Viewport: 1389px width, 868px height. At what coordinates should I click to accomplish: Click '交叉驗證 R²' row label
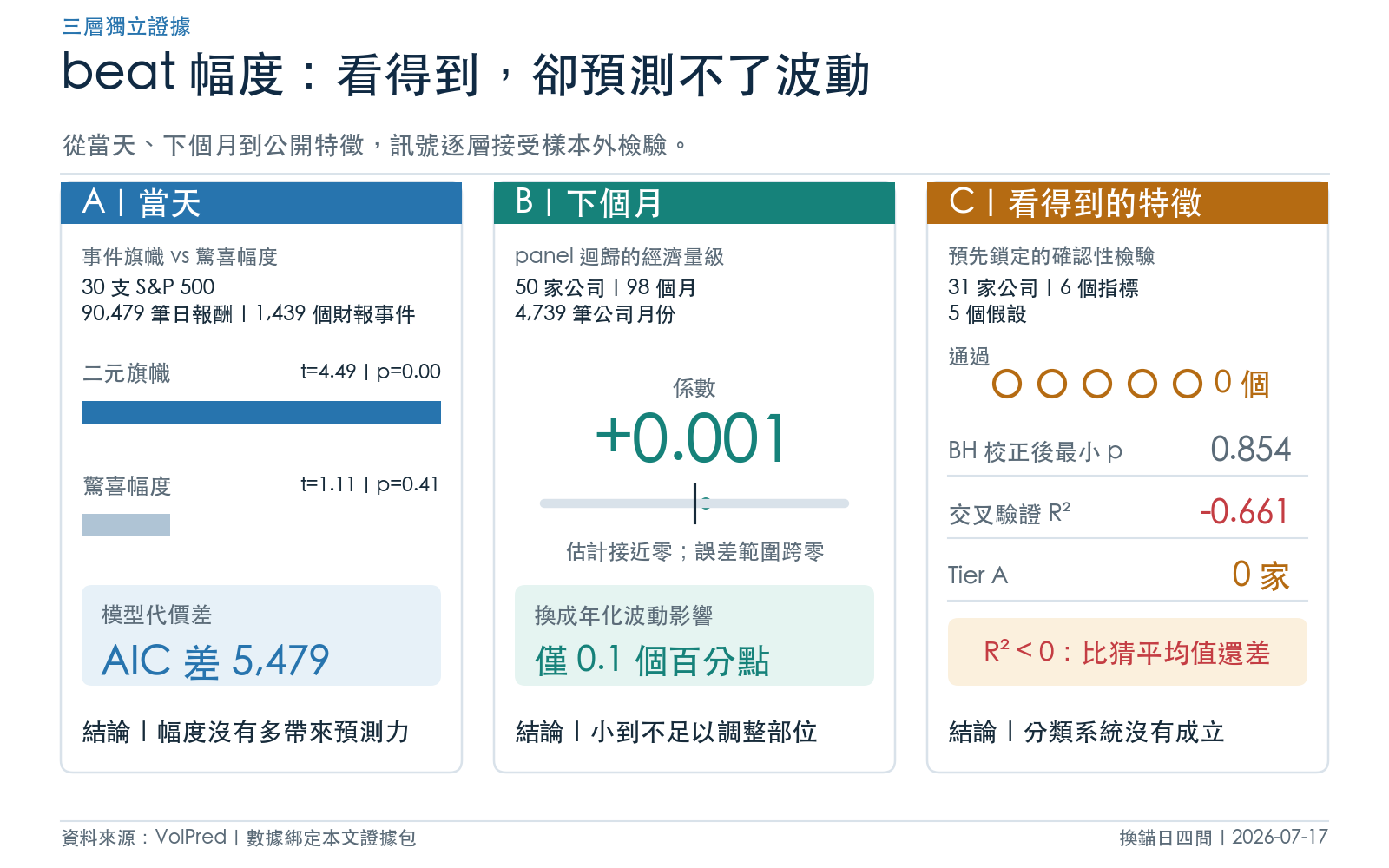[x=1010, y=514]
